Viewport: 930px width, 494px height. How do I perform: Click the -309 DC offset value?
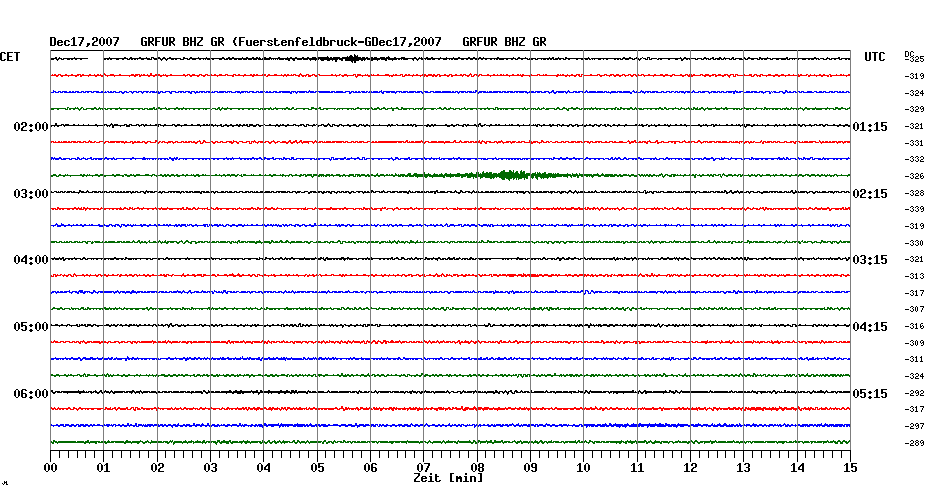pyautogui.click(x=914, y=343)
